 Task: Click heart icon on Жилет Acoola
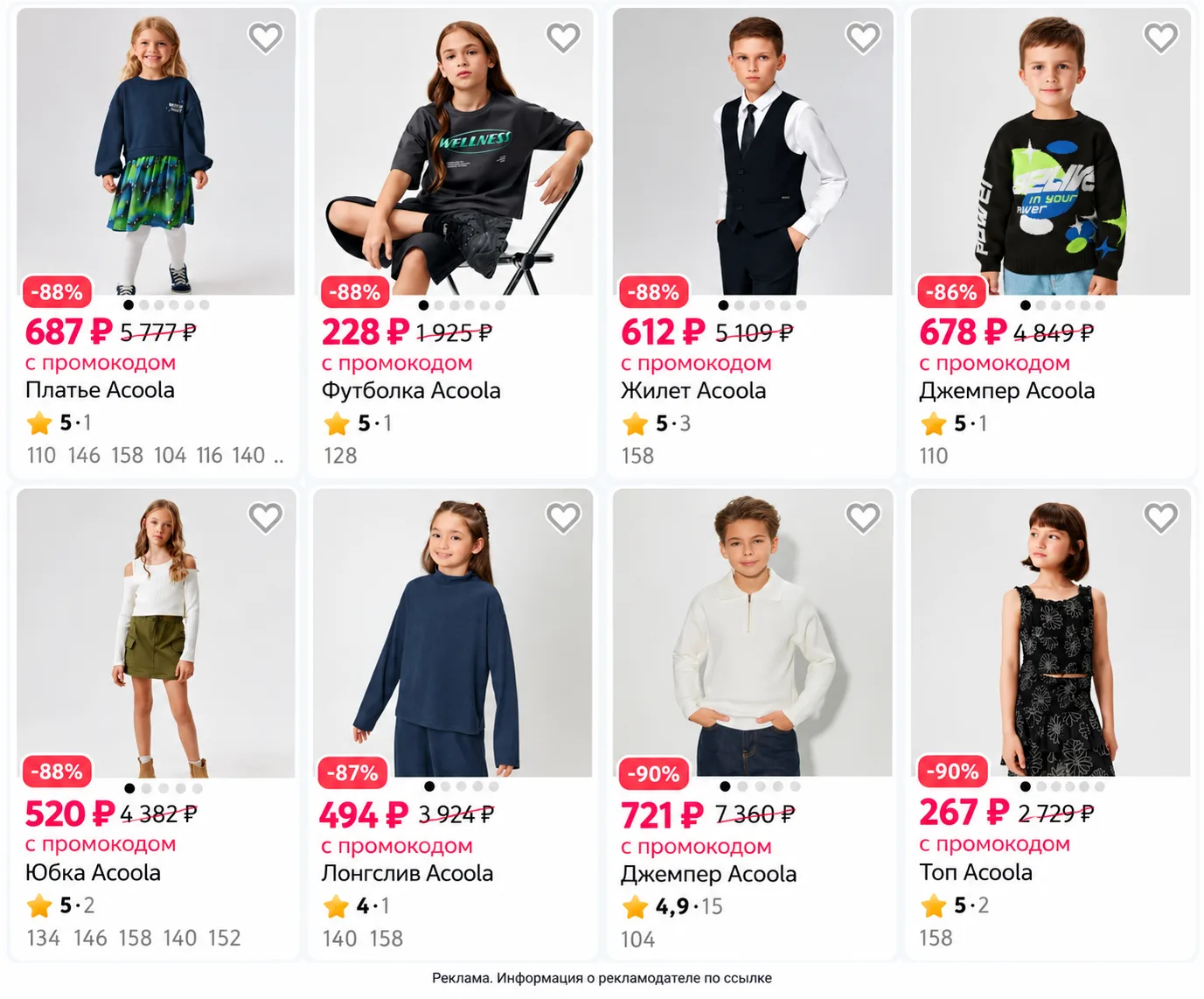point(863,38)
